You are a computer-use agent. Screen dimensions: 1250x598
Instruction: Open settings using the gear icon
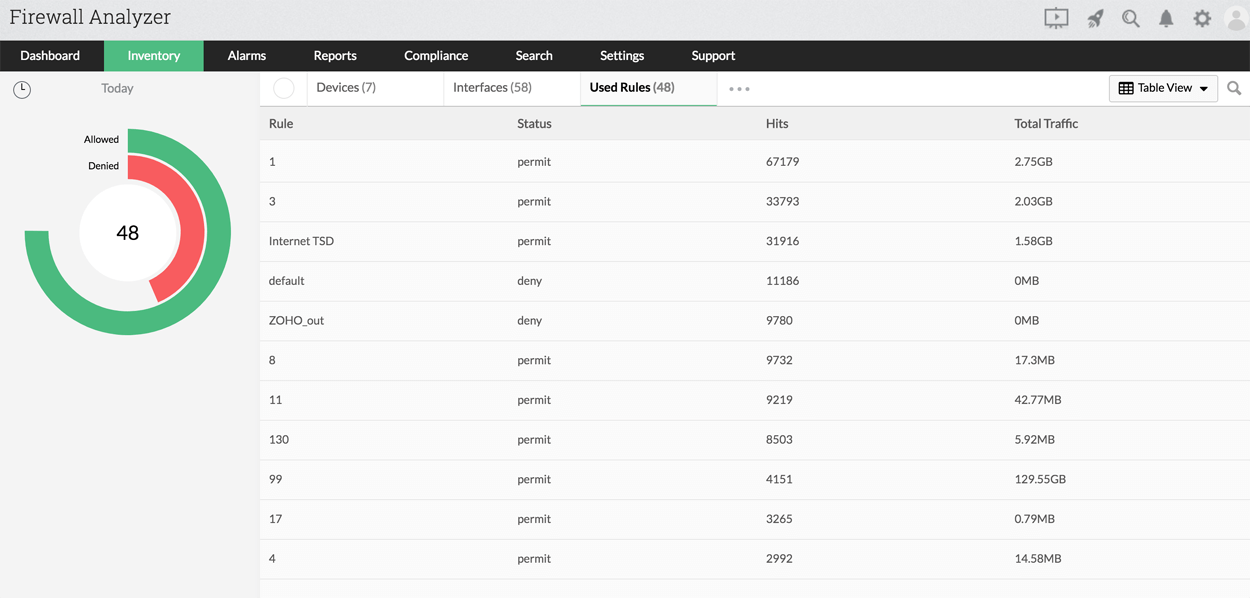tap(1202, 17)
